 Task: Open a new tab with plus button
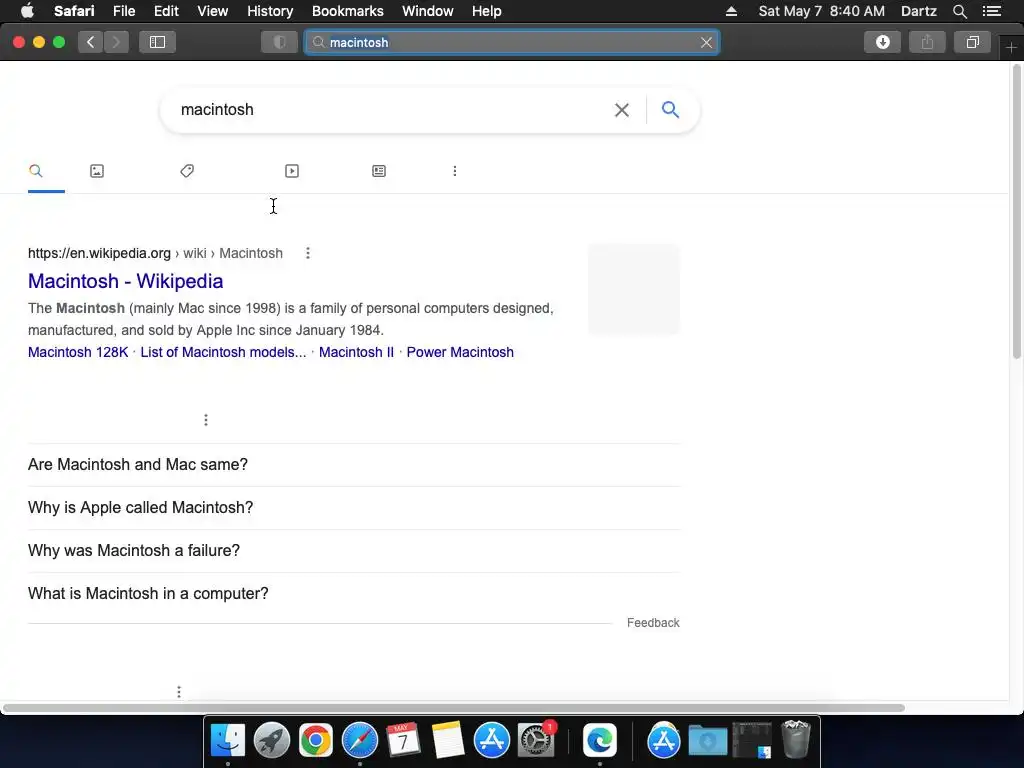click(1011, 48)
